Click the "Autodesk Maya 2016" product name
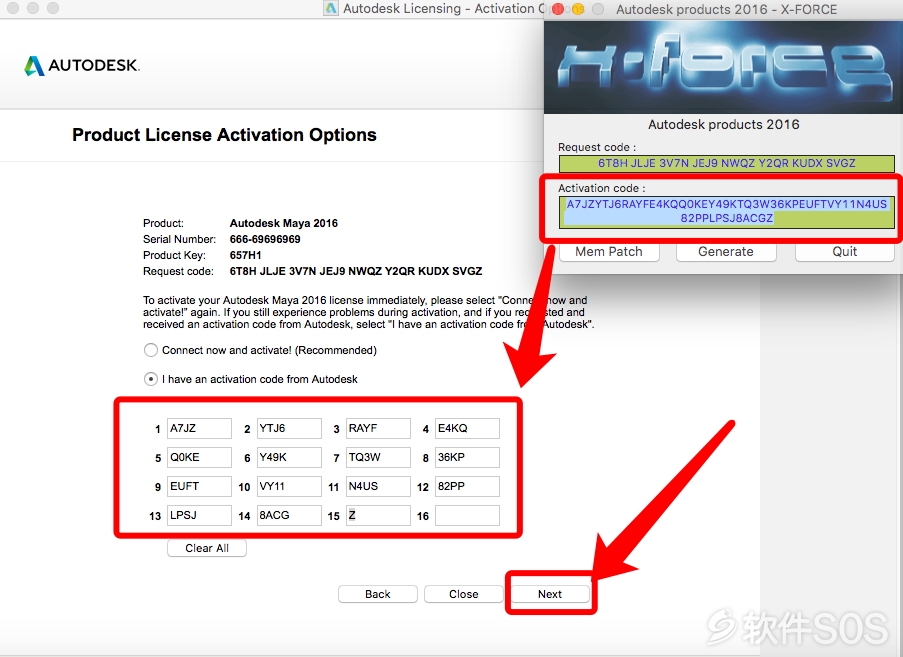This screenshot has width=903, height=657. point(283,223)
